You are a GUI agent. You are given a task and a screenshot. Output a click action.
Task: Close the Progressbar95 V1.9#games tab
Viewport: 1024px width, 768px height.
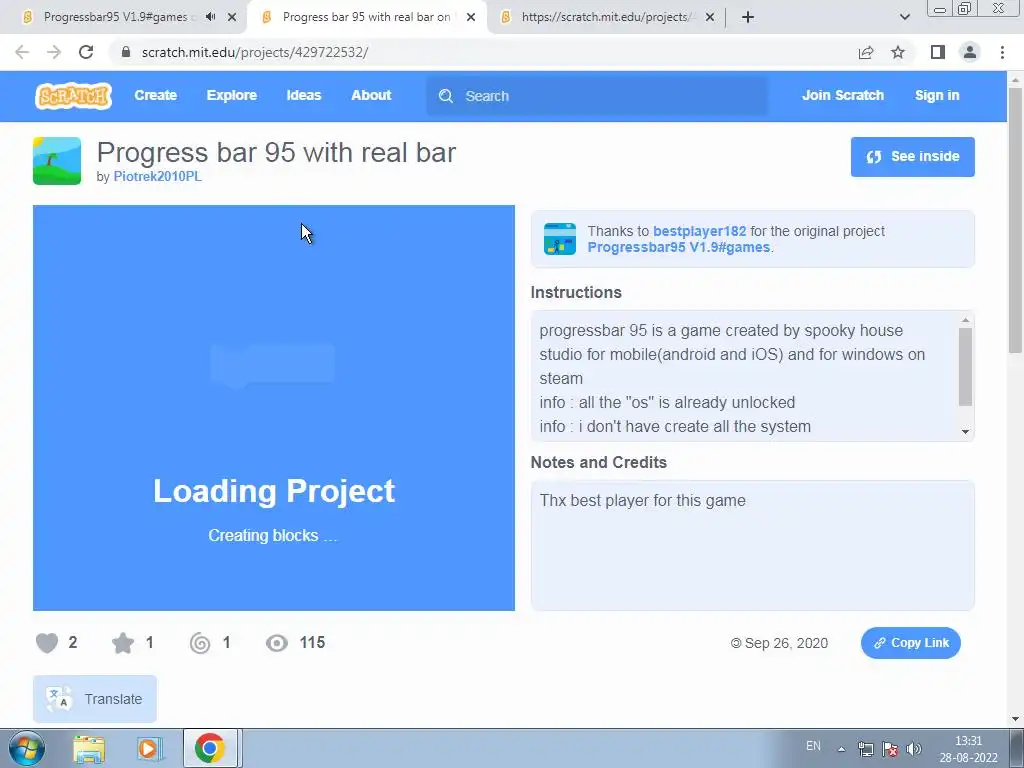(232, 18)
